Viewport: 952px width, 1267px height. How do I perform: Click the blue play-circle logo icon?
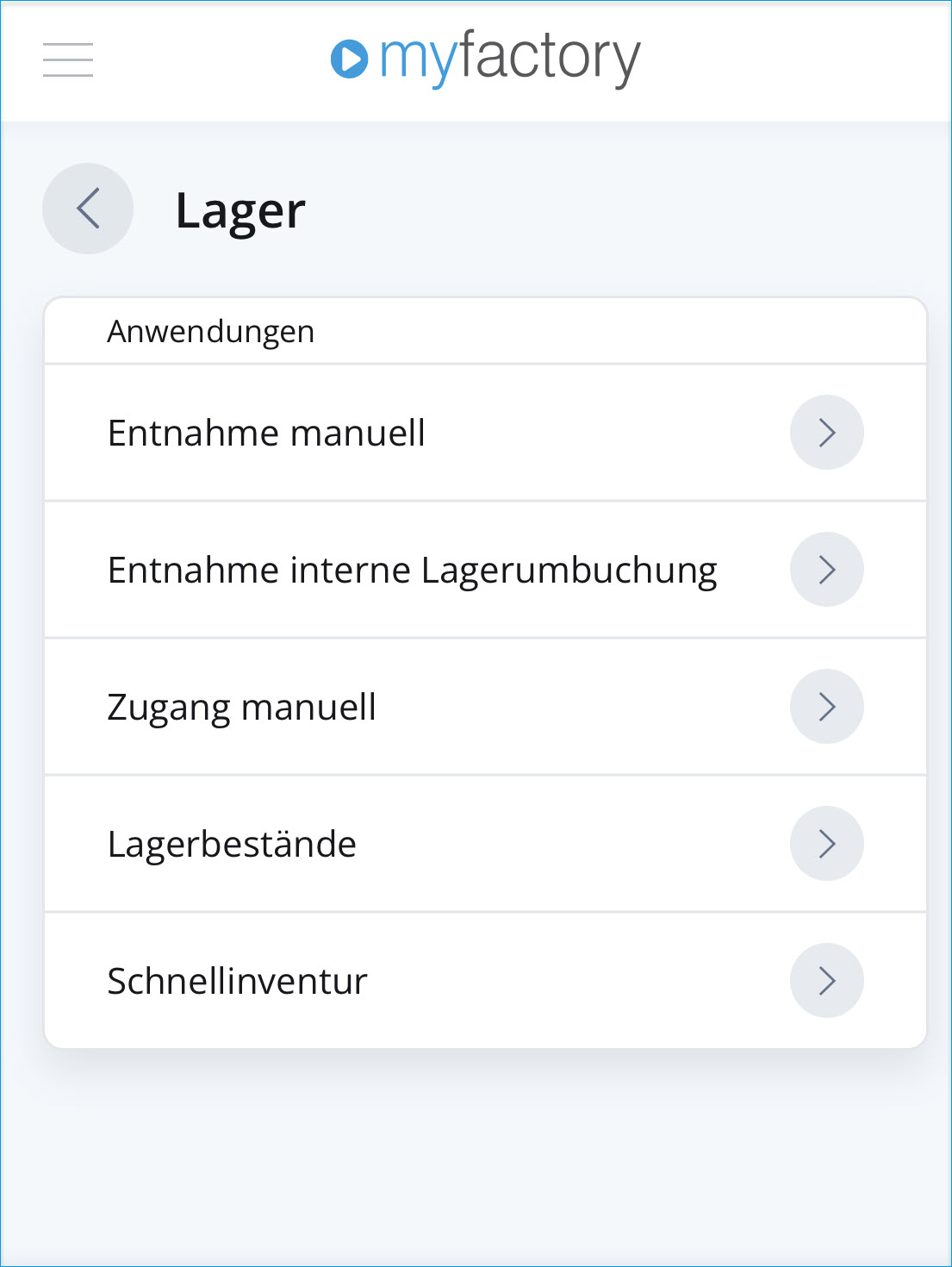coord(349,59)
